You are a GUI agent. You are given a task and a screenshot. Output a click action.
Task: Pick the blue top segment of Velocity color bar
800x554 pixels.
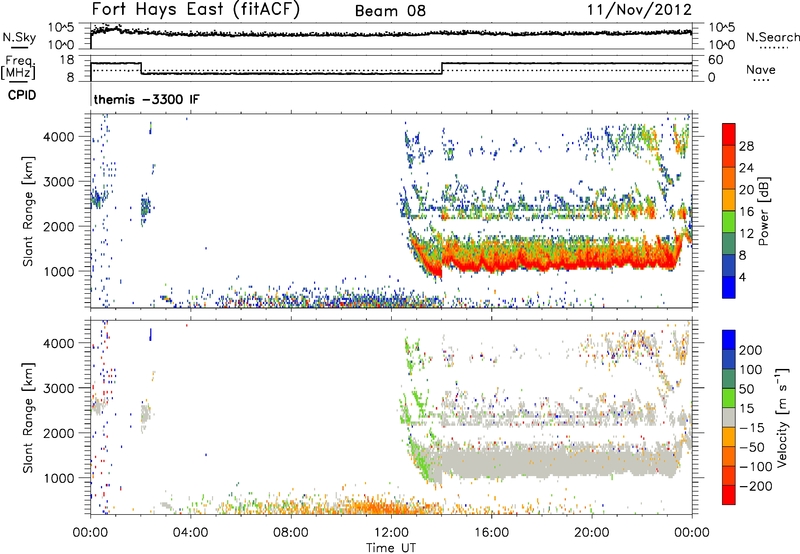coord(729,340)
